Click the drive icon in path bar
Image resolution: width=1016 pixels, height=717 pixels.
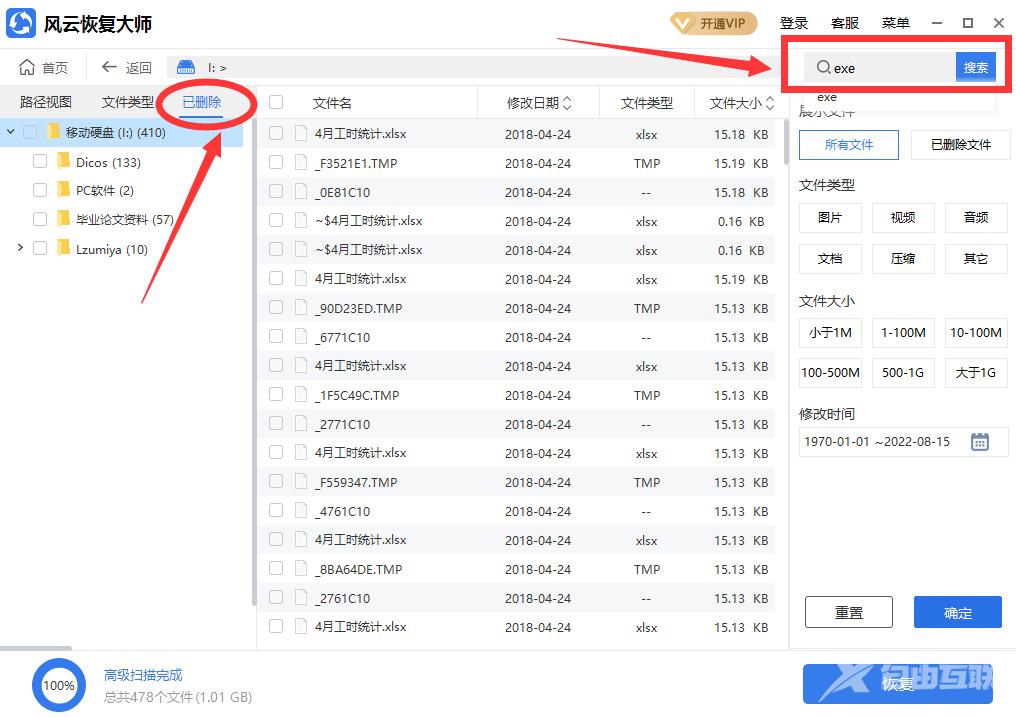point(186,67)
